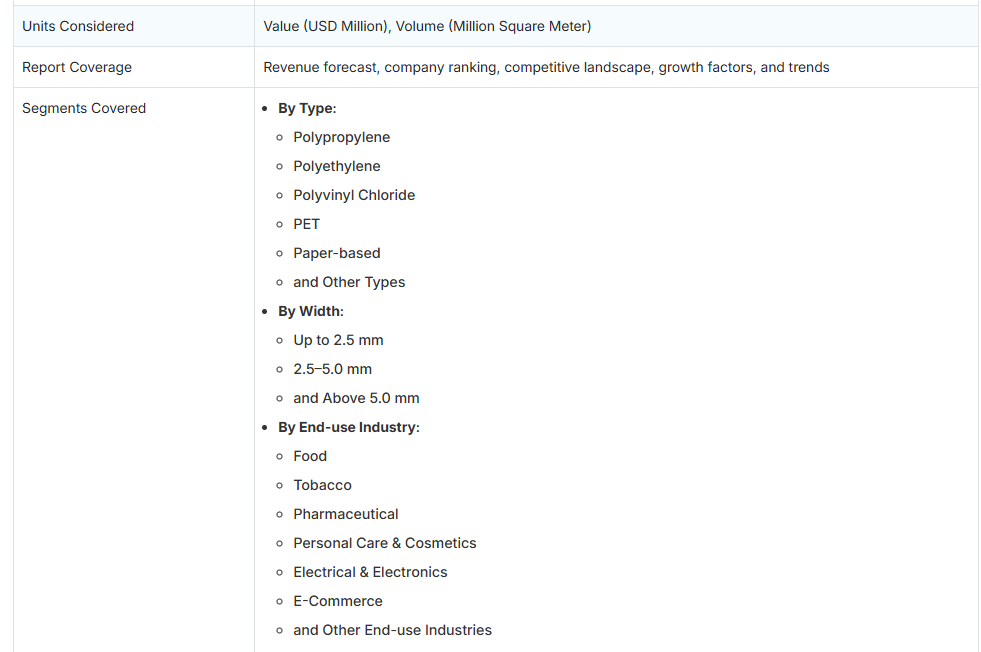Click the Units Considered row label

click(x=78, y=26)
